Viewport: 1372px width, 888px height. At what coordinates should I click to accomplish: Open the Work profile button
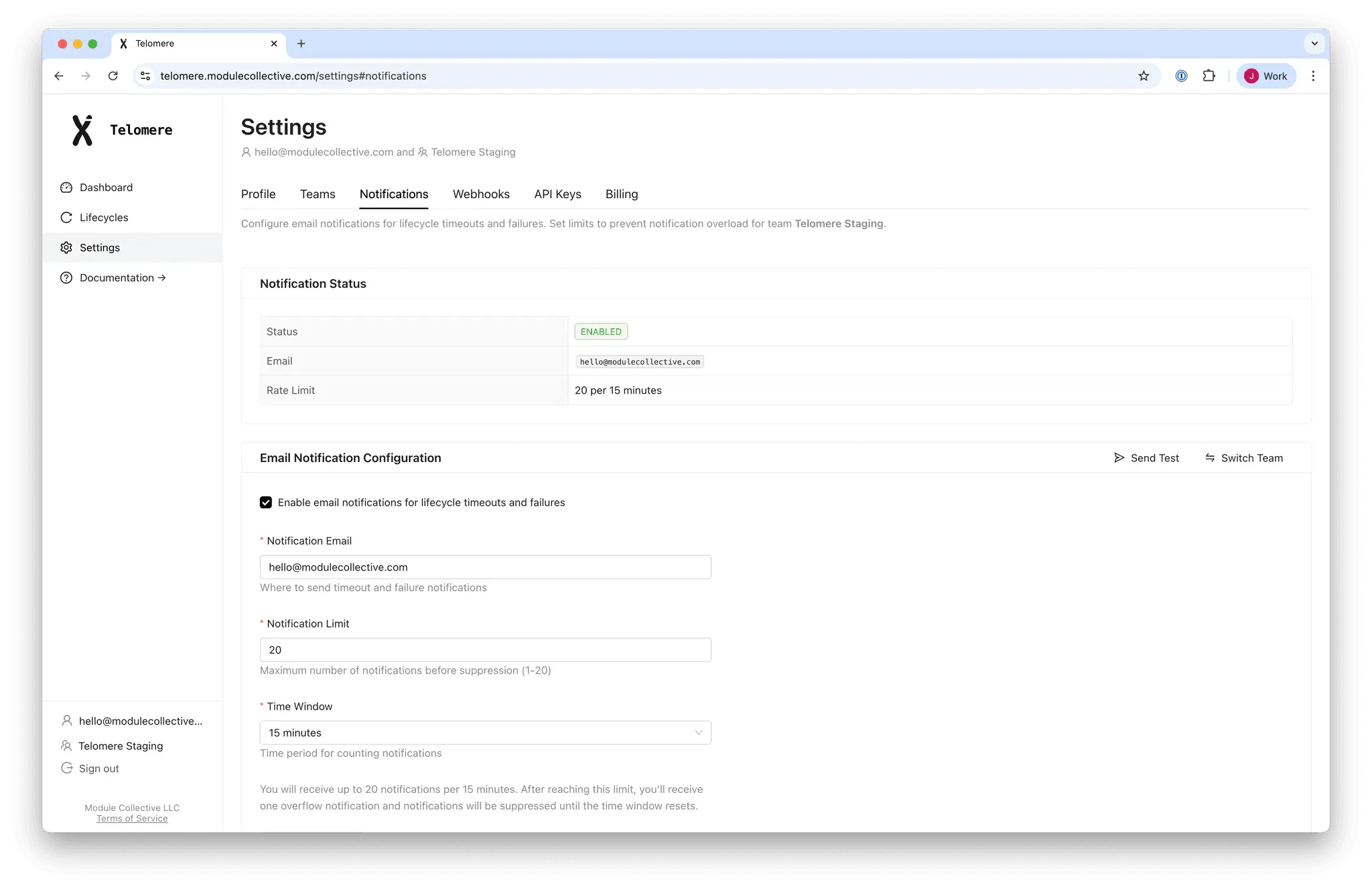point(1265,76)
